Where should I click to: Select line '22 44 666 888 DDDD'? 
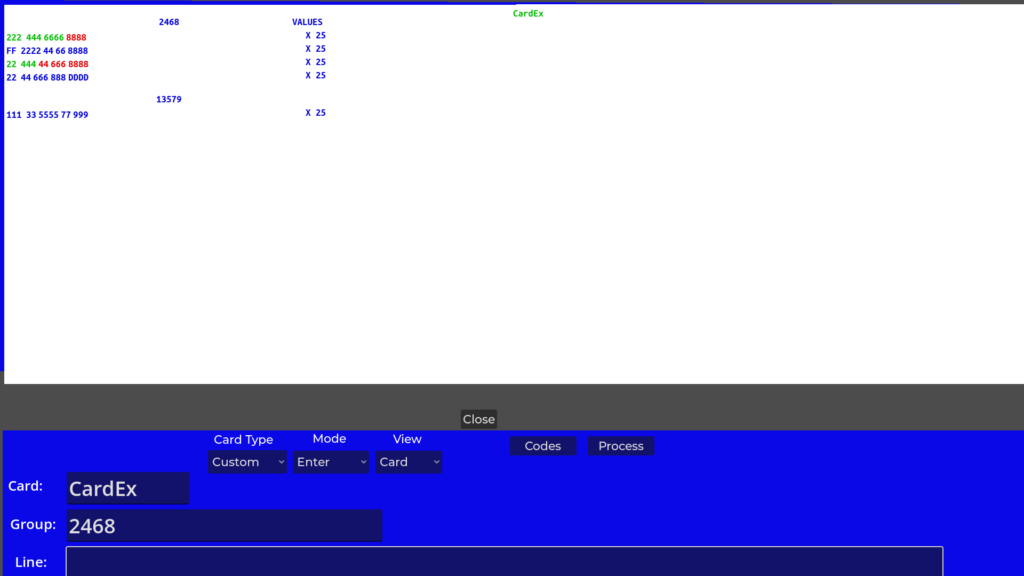tap(47, 77)
